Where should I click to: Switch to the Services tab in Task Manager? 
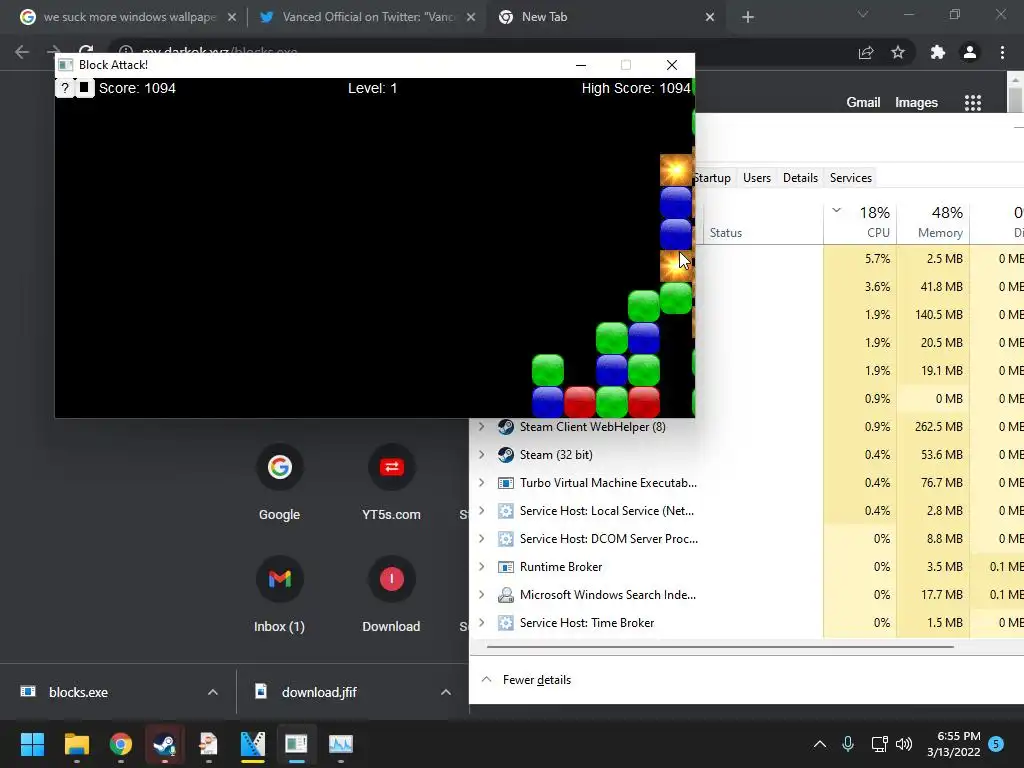point(850,178)
